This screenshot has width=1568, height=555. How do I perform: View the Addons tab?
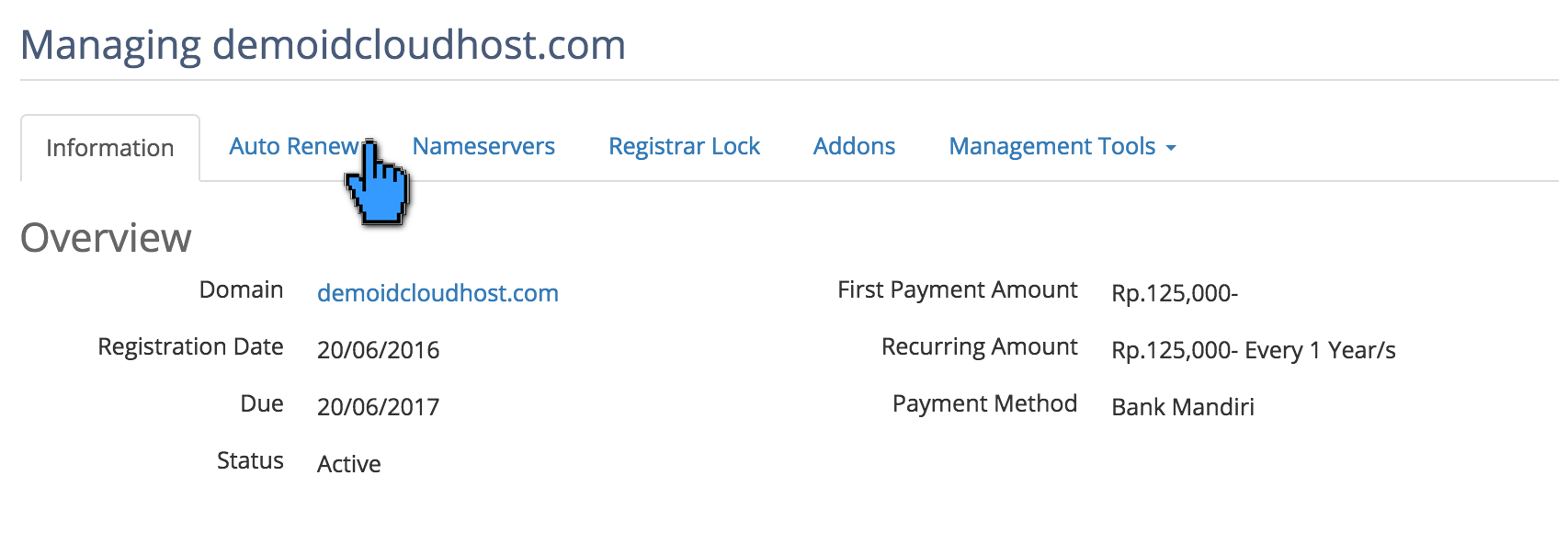point(854,145)
